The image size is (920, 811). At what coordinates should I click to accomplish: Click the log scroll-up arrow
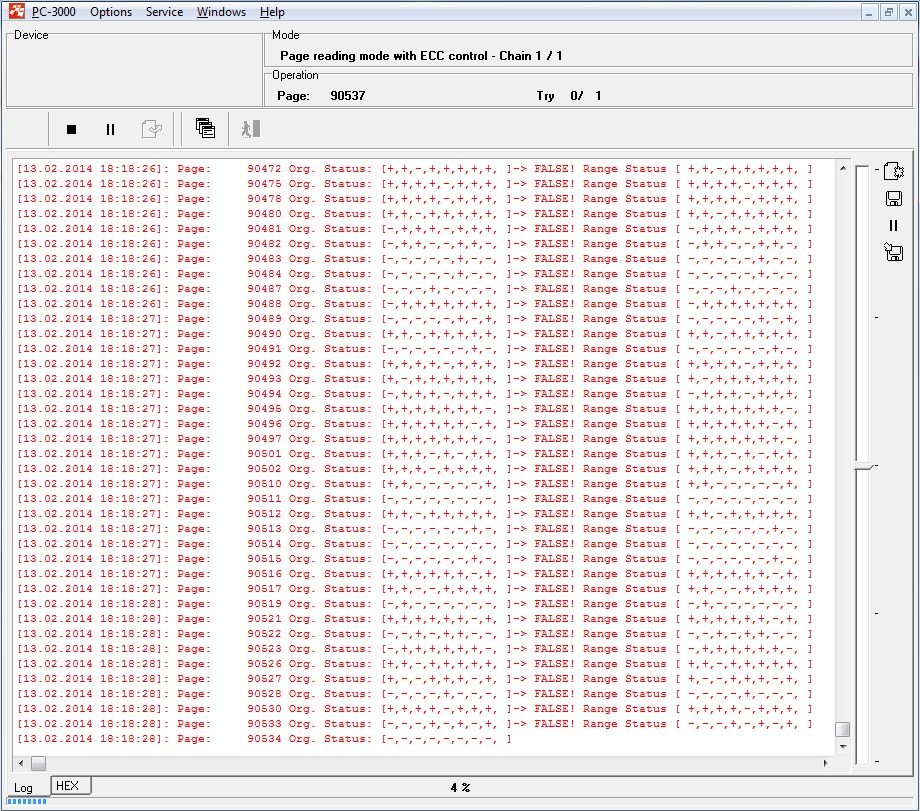843,168
